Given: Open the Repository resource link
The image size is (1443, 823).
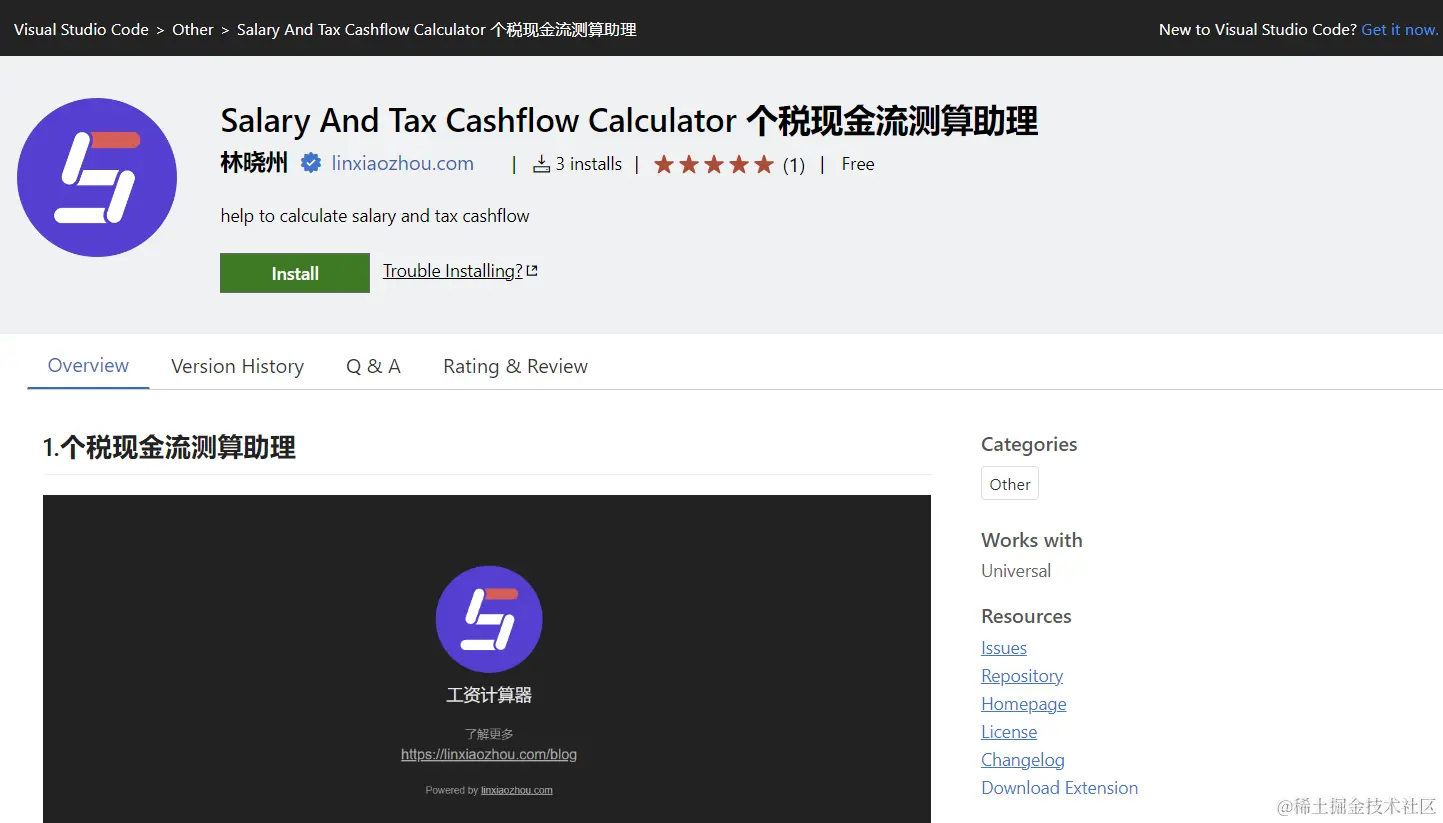Looking at the screenshot, I should point(1022,676).
